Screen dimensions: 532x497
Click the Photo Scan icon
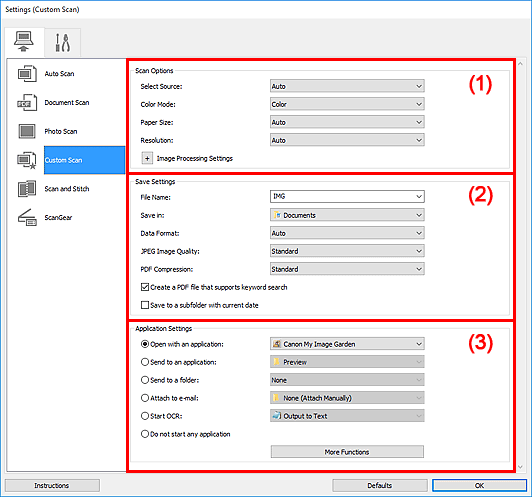tap(27, 131)
